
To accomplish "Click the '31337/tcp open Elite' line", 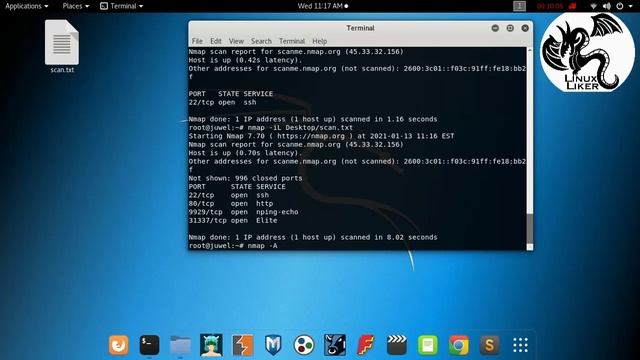I will (x=233, y=220).
